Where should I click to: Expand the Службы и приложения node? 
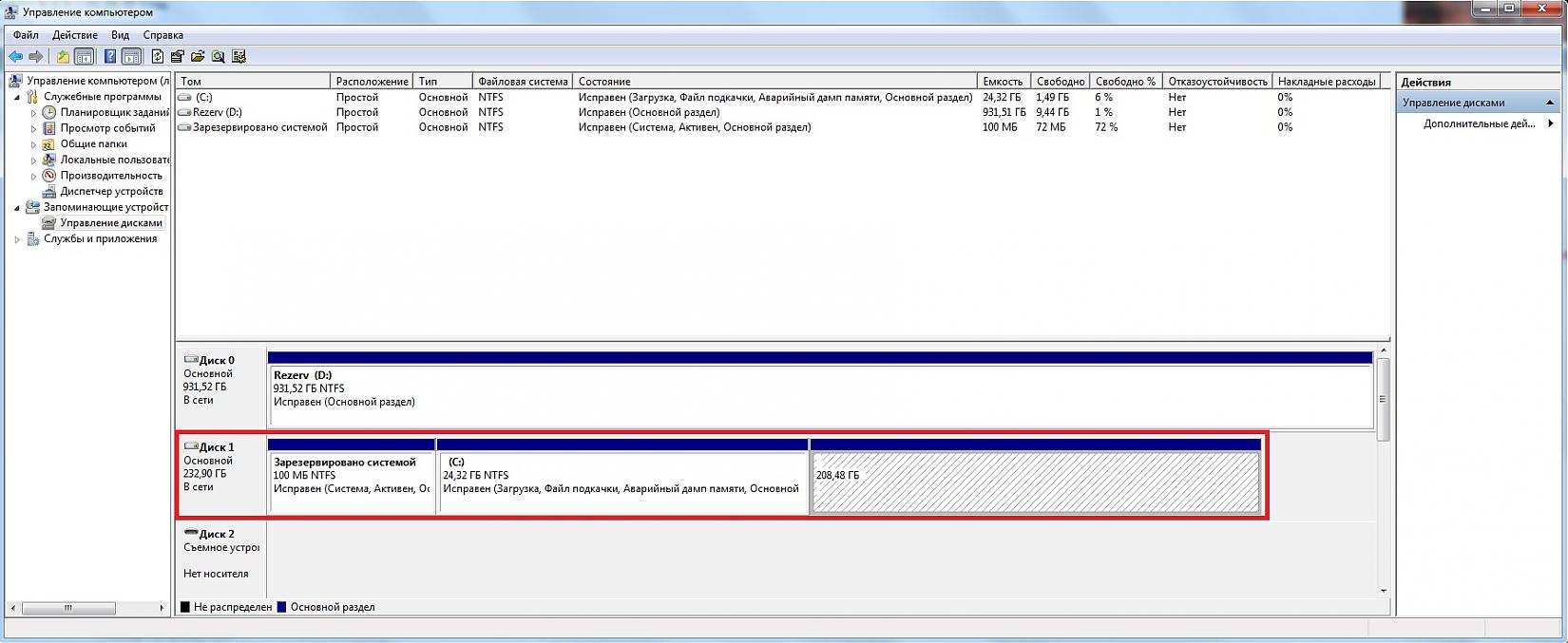click(x=17, y=239)
